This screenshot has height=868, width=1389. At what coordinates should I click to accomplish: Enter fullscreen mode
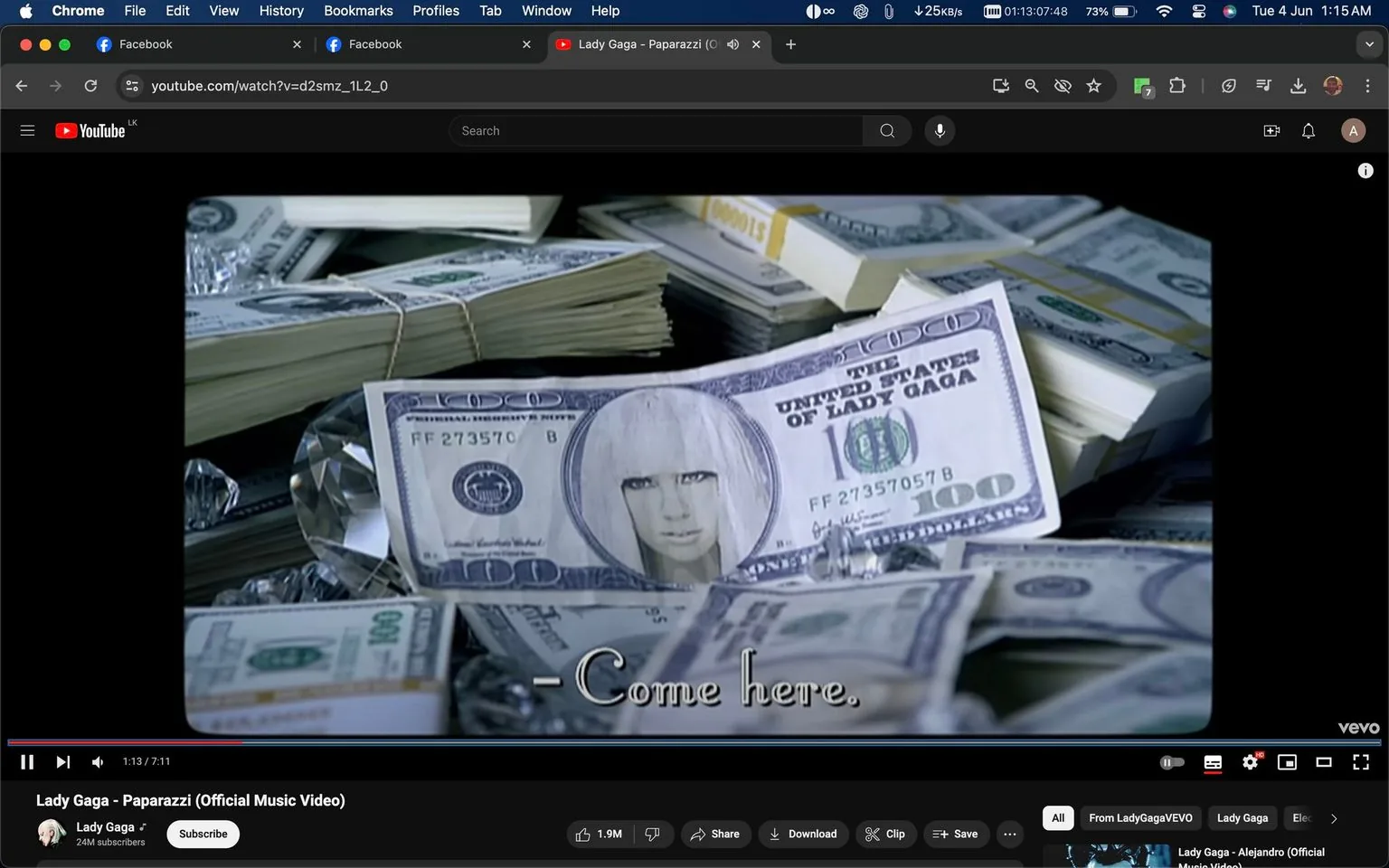tap(1360, 761)
